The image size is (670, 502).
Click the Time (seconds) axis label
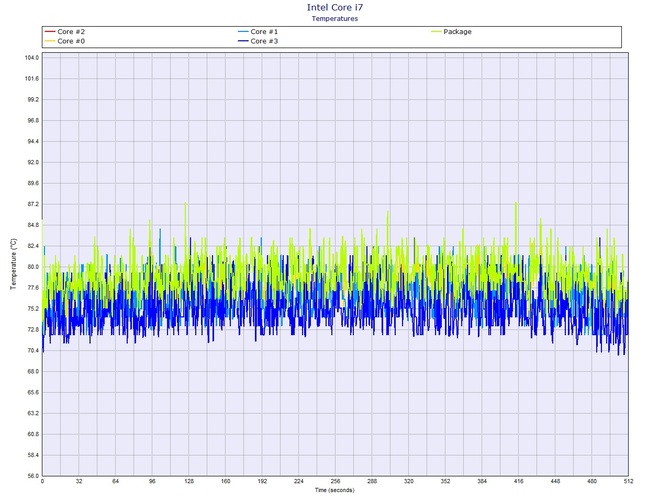point(335,490)
